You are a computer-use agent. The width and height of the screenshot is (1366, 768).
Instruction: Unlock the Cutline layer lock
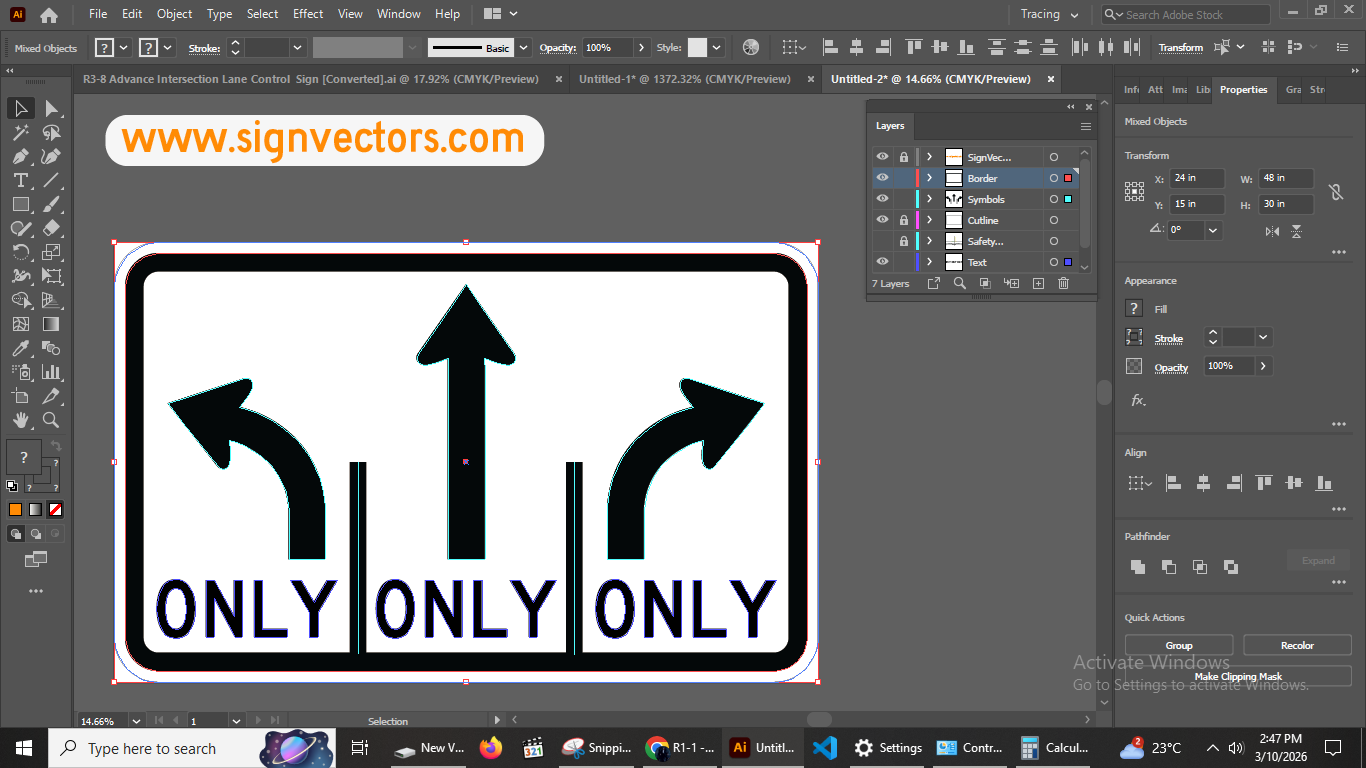pyautogui.click(x=904, y=220)
